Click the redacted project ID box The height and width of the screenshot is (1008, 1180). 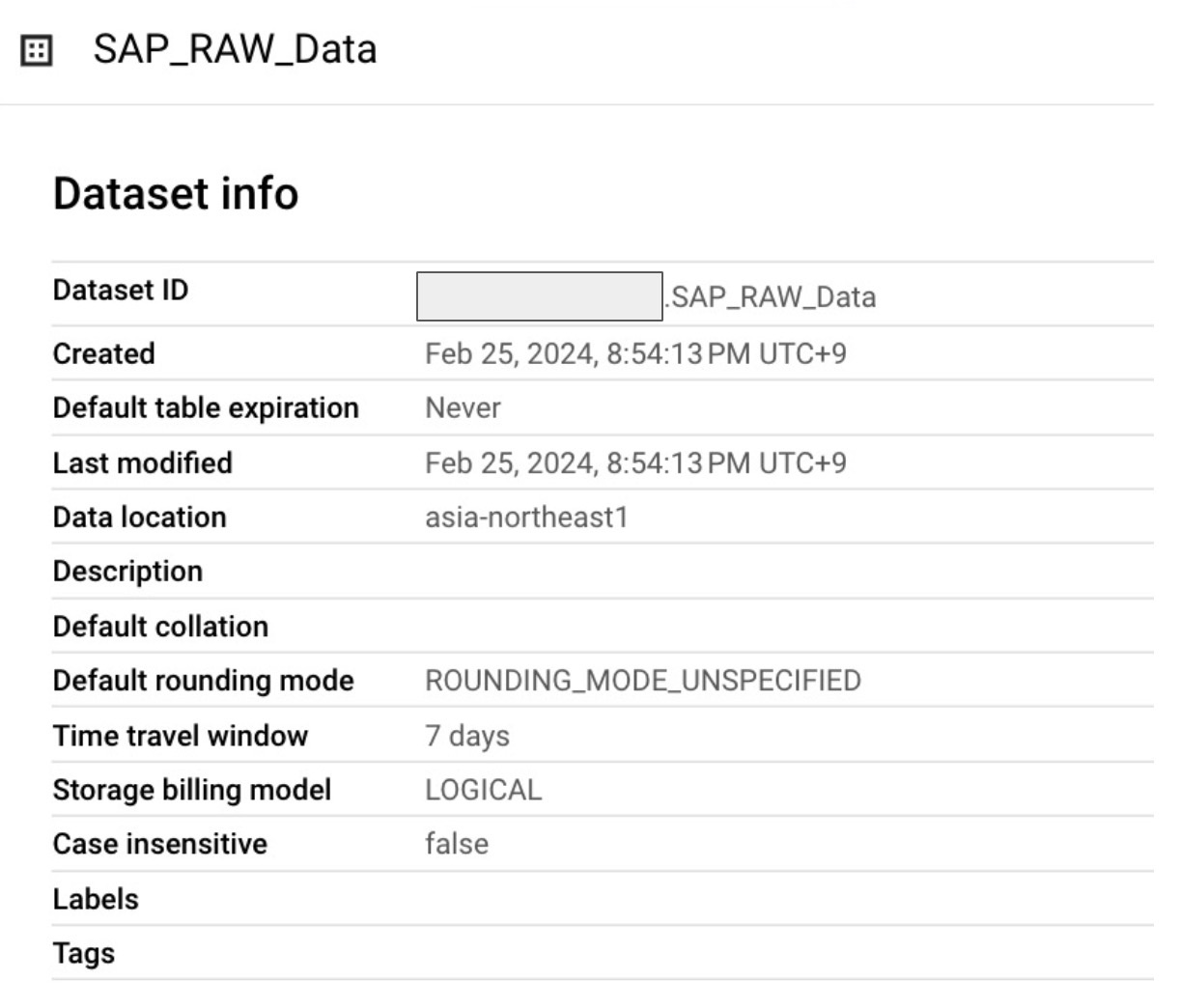pyautogui.click(x=540, y=296)
